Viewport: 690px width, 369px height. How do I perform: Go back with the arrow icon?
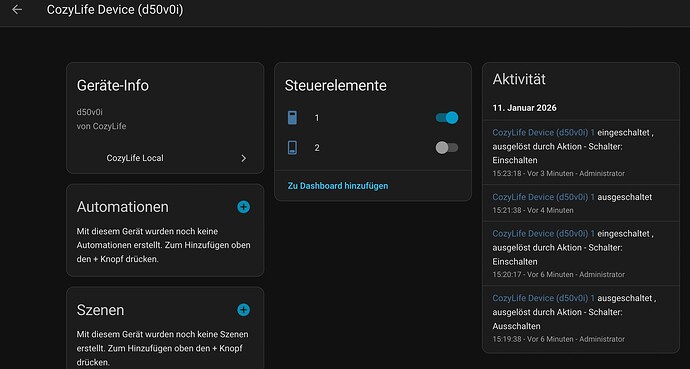[x=17, y=9]
